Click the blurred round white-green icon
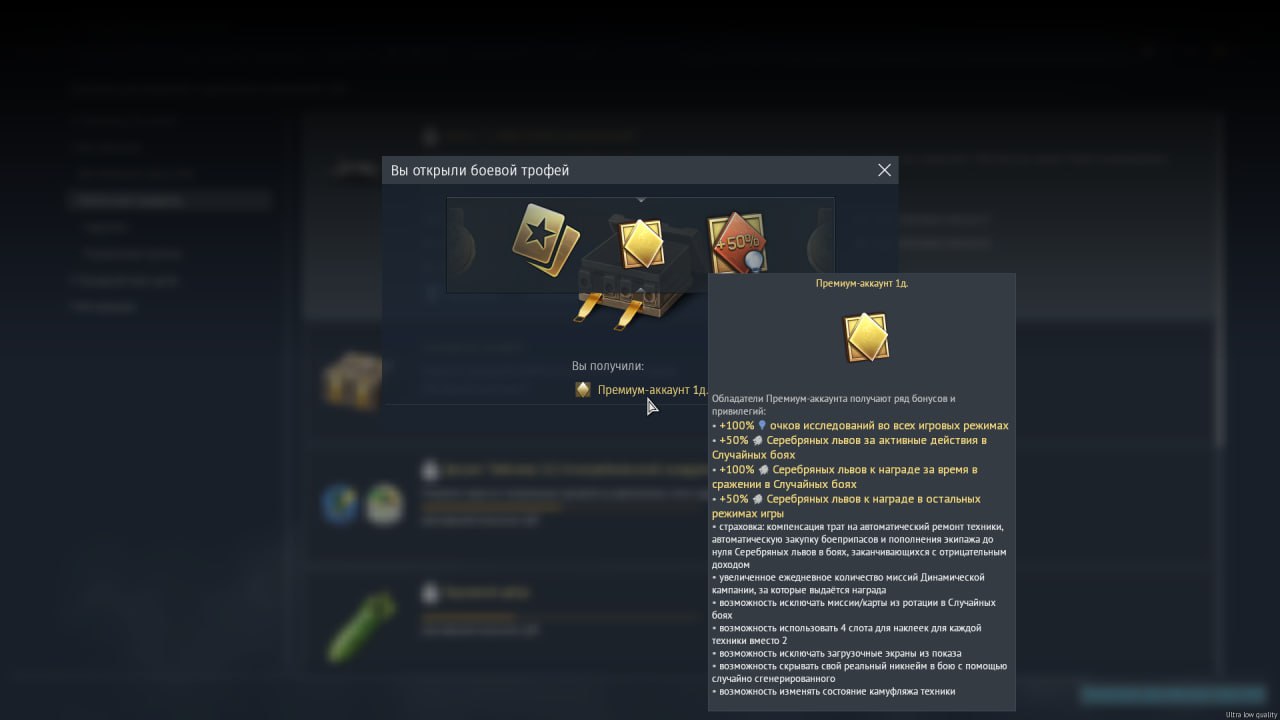 point(385,505)
